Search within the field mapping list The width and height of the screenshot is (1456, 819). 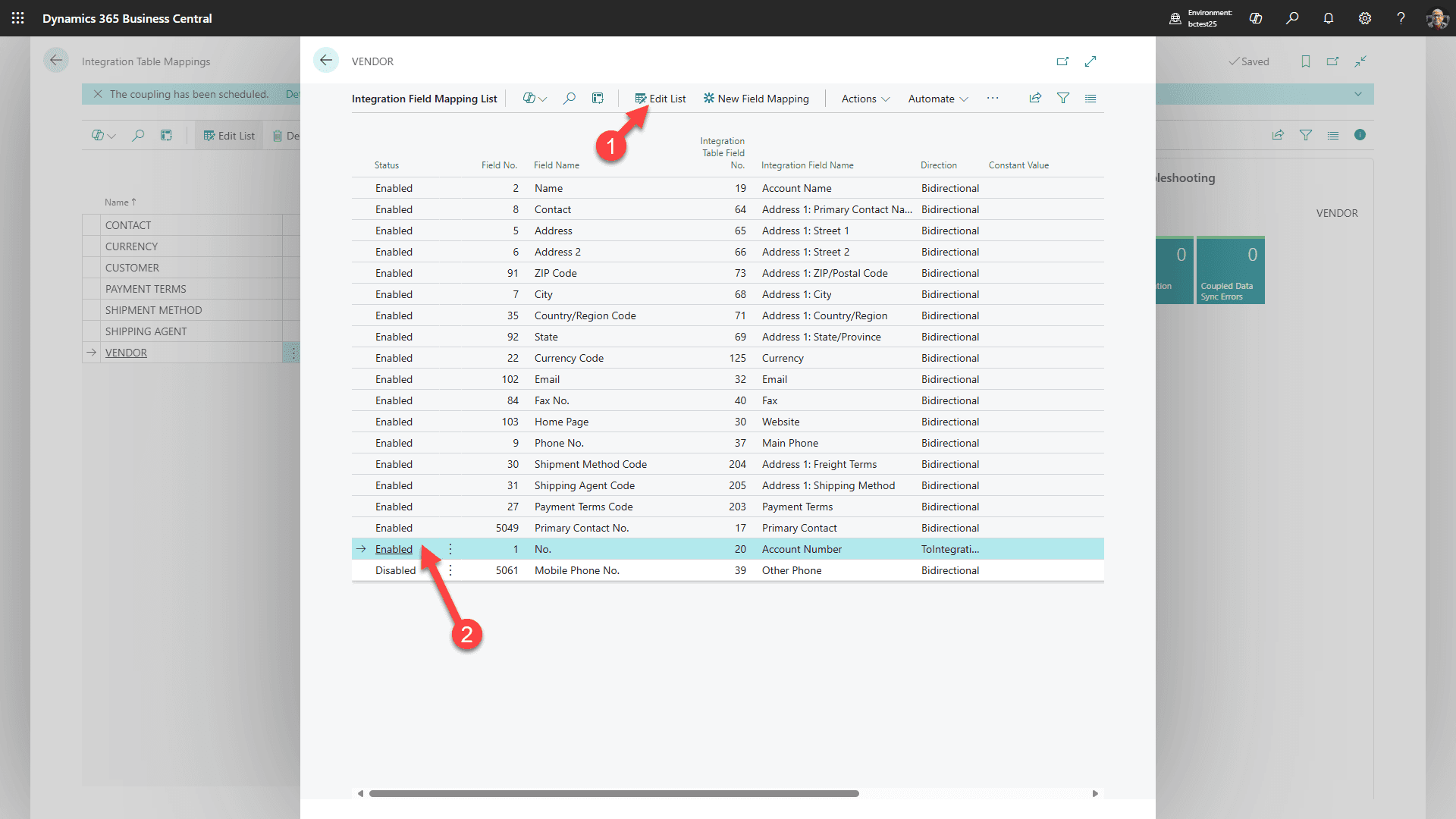570,98
